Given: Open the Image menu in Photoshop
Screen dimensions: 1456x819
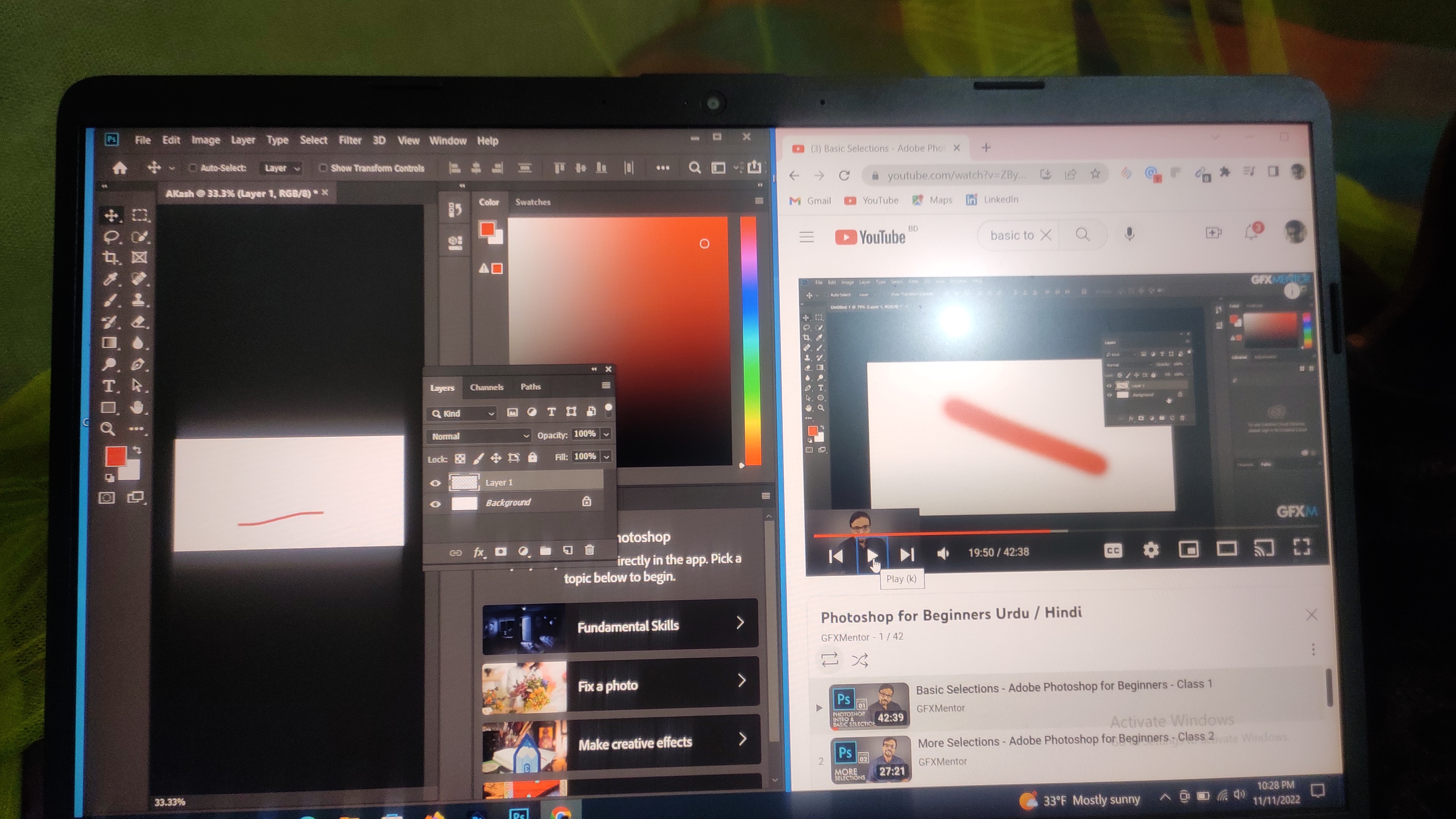Looking at the screenshot, I should point(206,140).
